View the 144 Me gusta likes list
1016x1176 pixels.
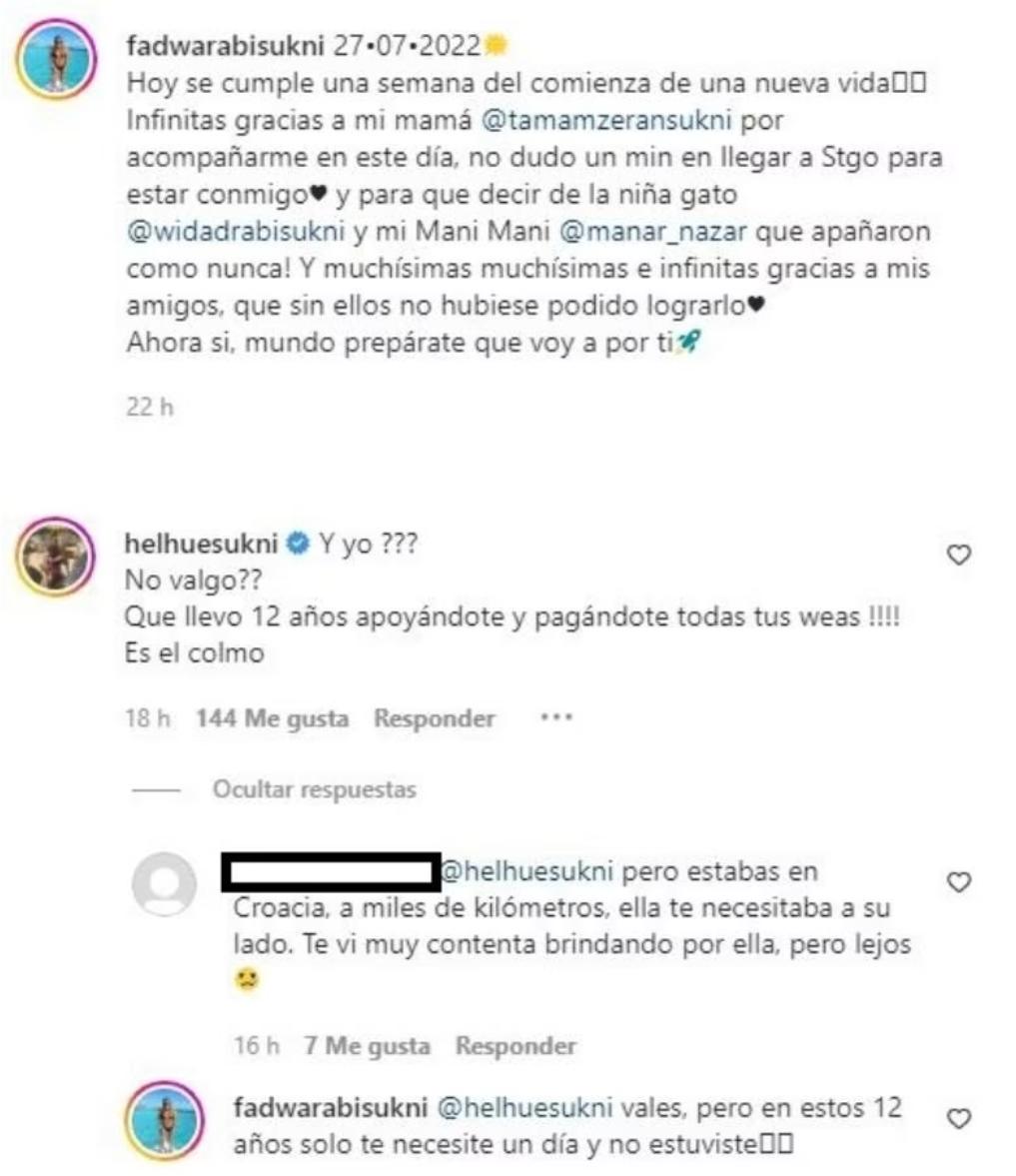pyautogui.click(x=272, y=718)
